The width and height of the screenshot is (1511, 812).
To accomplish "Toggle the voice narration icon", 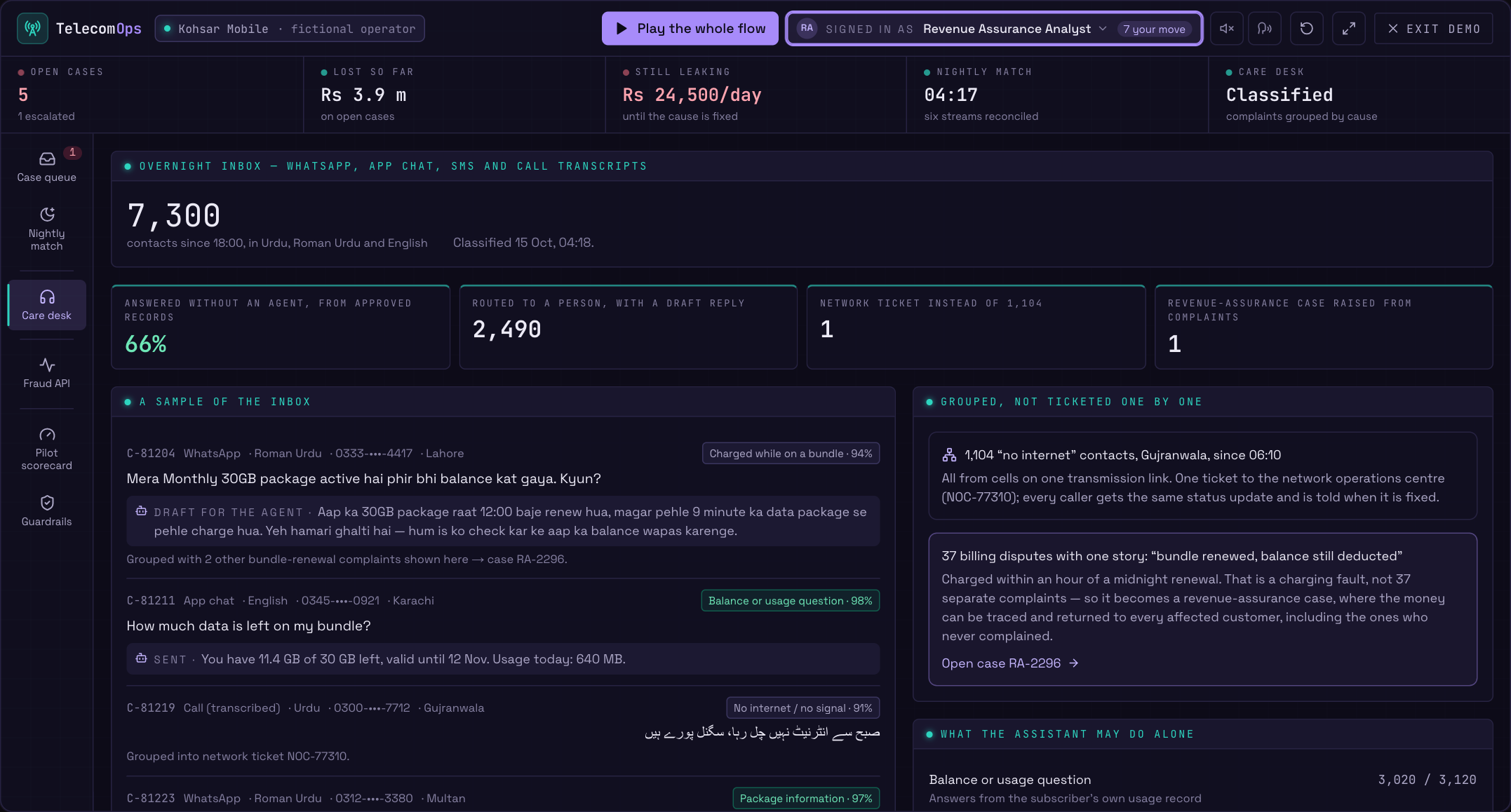I will (1265, 29).
